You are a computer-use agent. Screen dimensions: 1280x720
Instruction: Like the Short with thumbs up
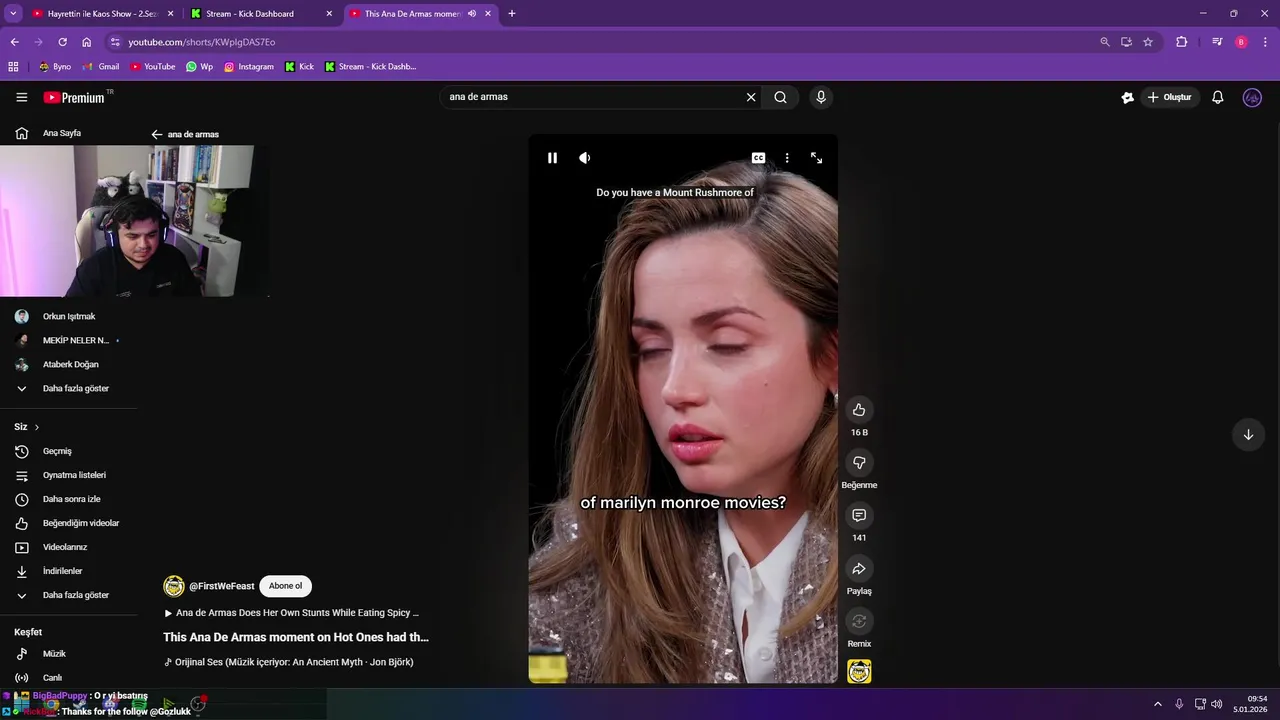pyautogui.click(x=859, y=410)
